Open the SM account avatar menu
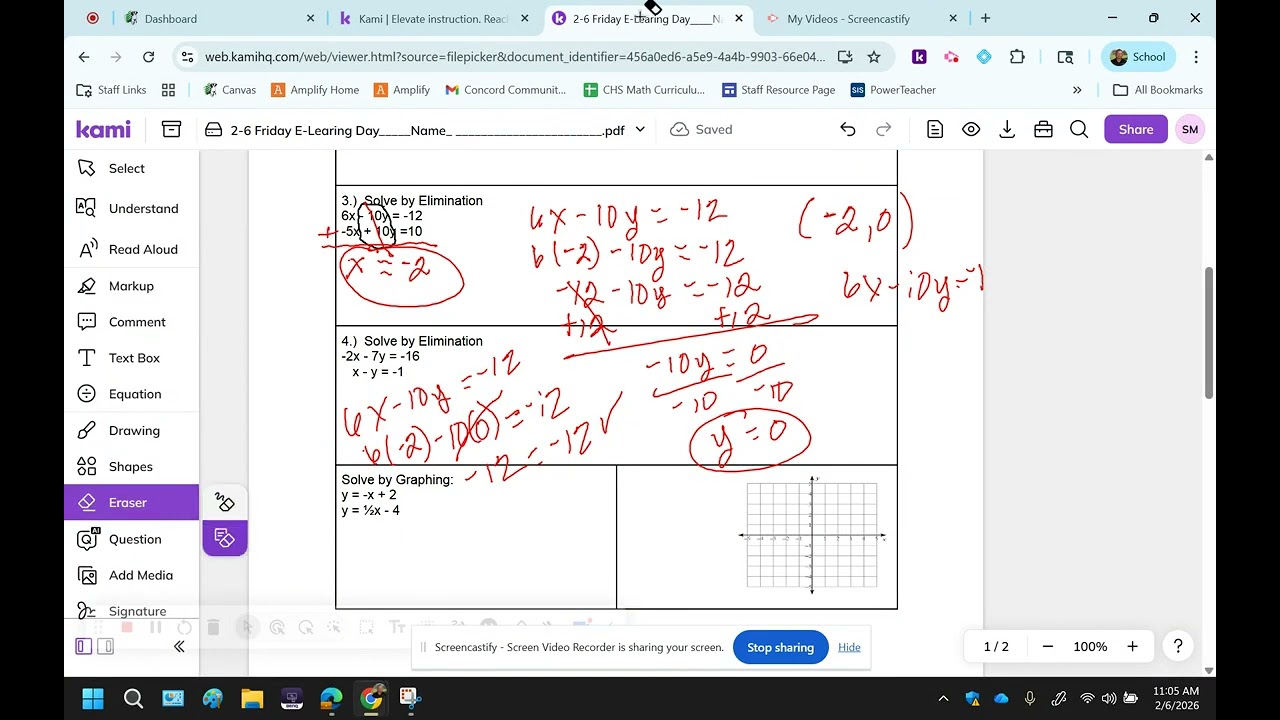 [x=1190, y=129]
